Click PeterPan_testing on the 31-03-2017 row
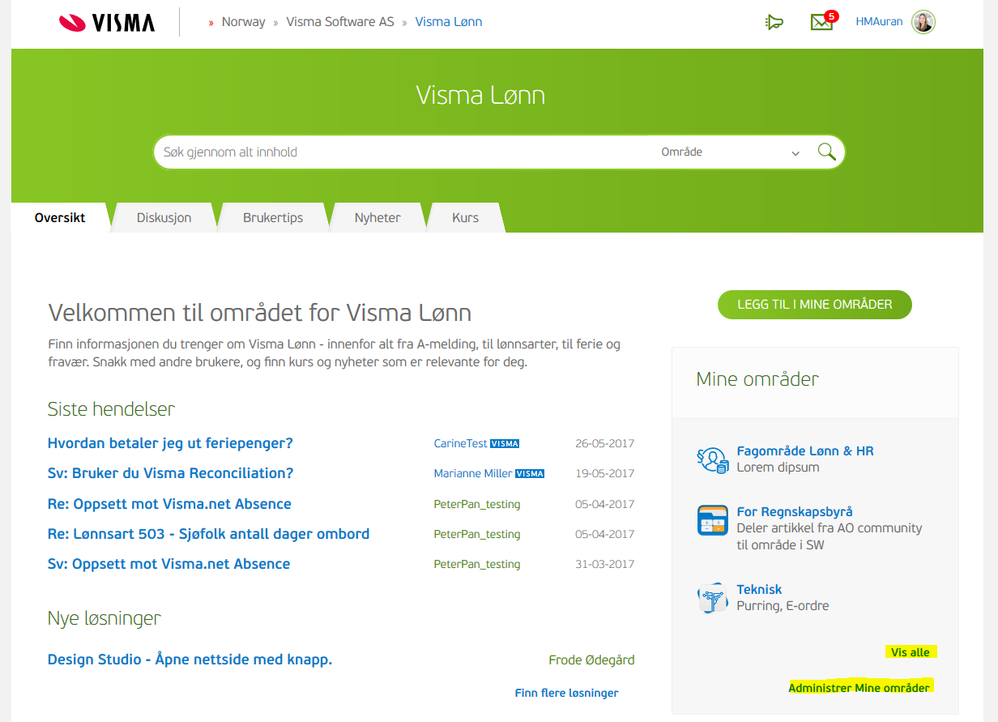Viewport: 998px width, 722px height. (x=477, y=564)
